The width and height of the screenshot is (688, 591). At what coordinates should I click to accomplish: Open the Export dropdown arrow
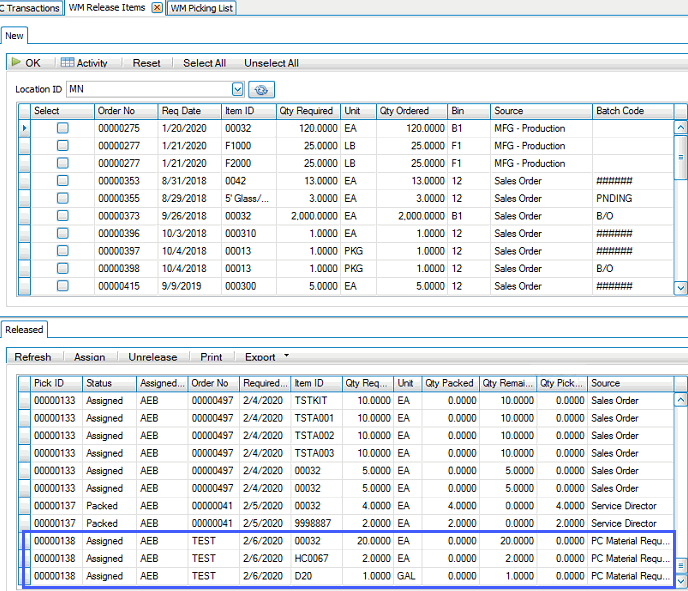tap(287, 356)
